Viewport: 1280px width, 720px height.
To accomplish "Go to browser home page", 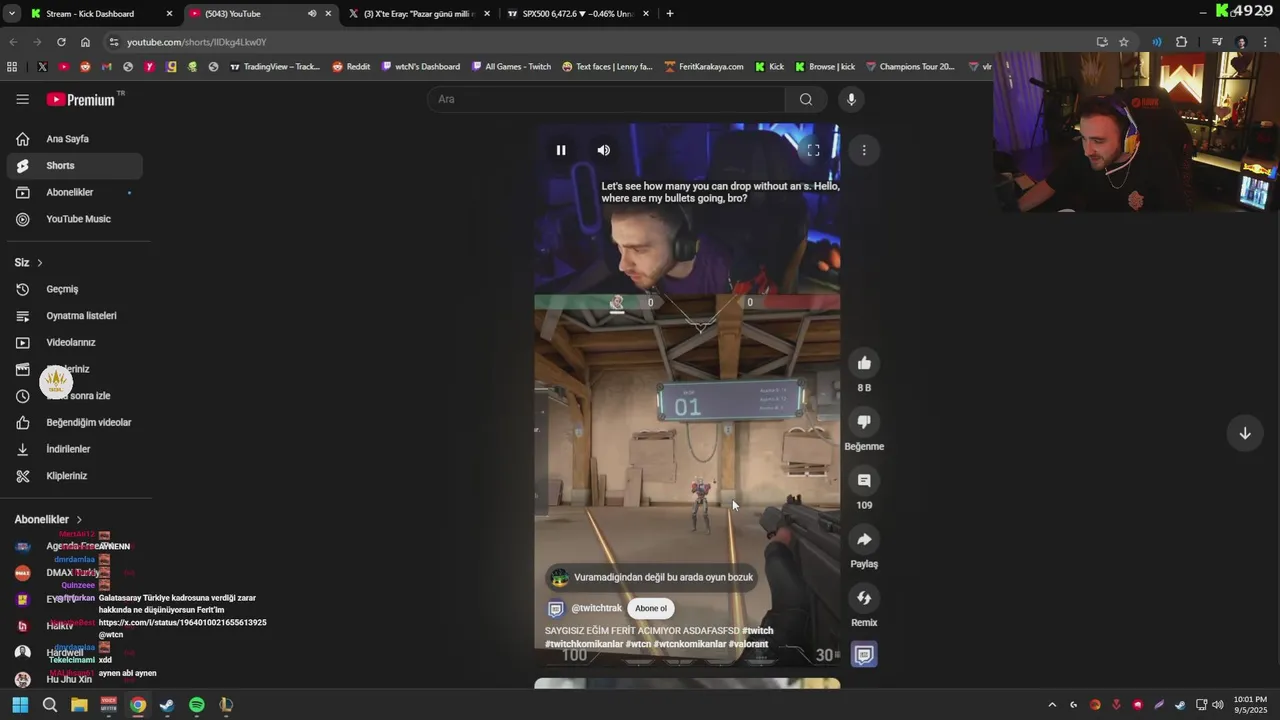I will point(85,42).
